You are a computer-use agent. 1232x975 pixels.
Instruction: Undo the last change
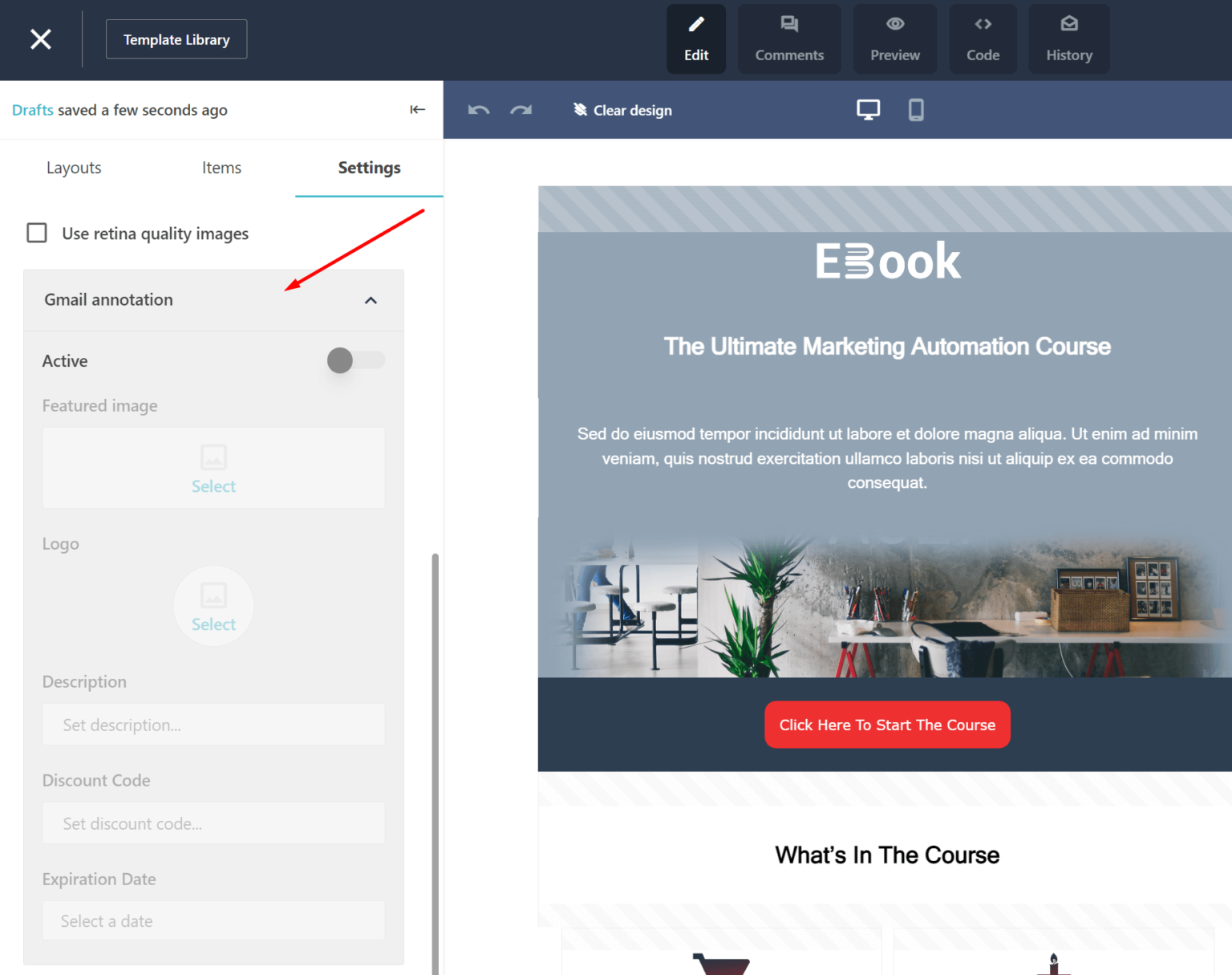point(479,110)
